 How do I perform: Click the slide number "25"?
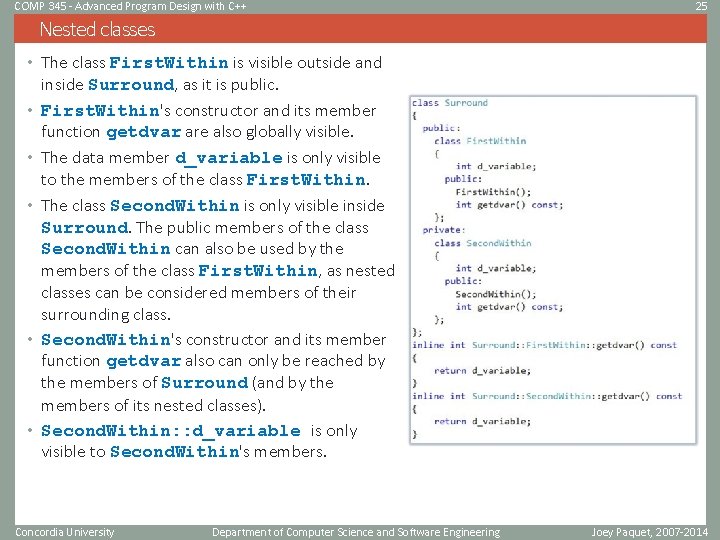click(701, 6)
